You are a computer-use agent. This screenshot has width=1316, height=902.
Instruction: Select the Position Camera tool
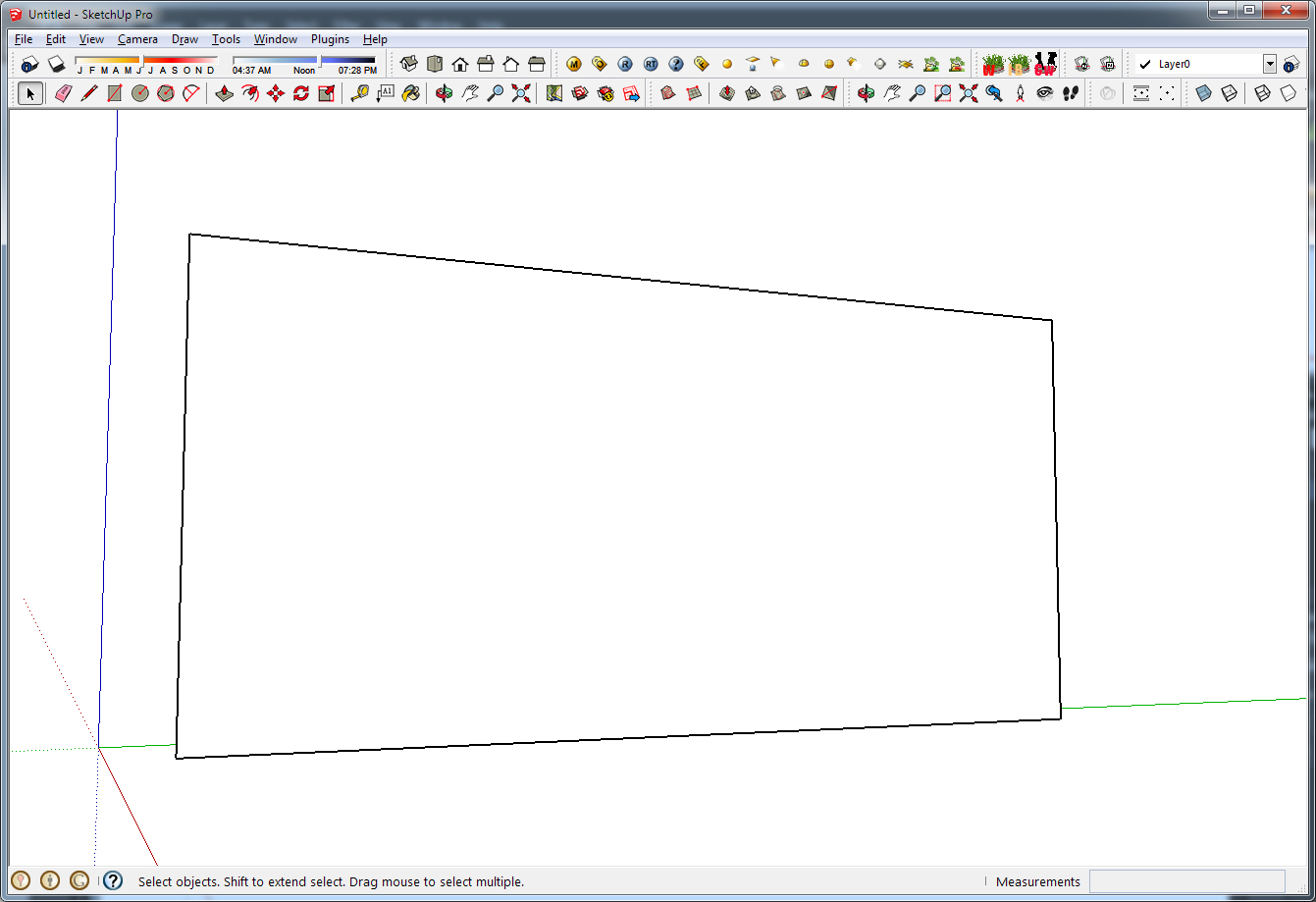pos(1020,93)
